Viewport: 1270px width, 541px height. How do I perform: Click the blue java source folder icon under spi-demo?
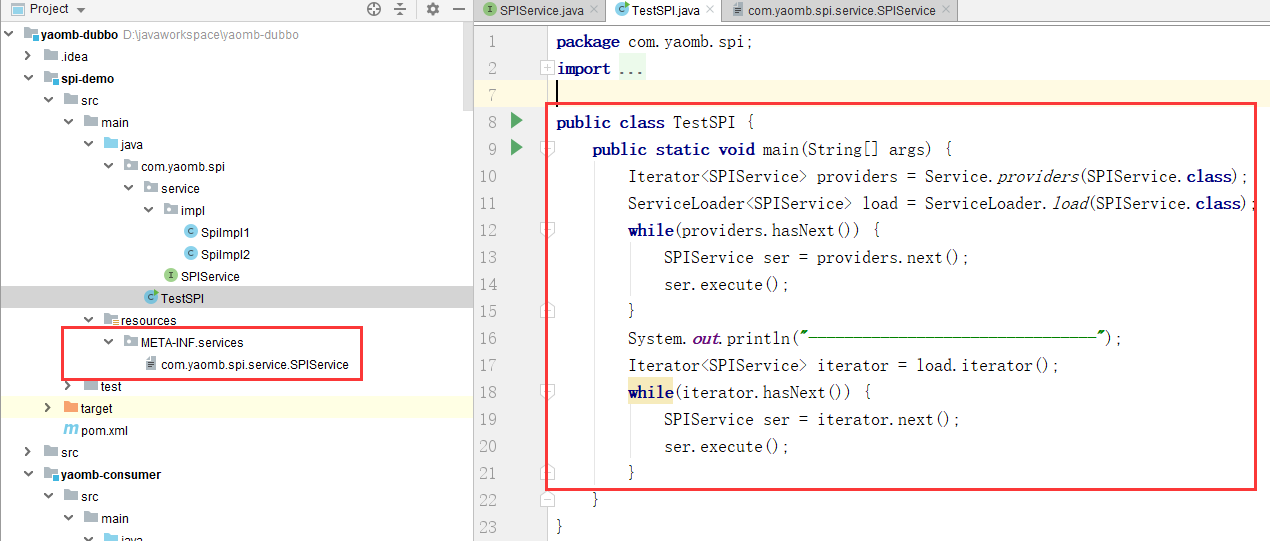click(x=111, y=144)
